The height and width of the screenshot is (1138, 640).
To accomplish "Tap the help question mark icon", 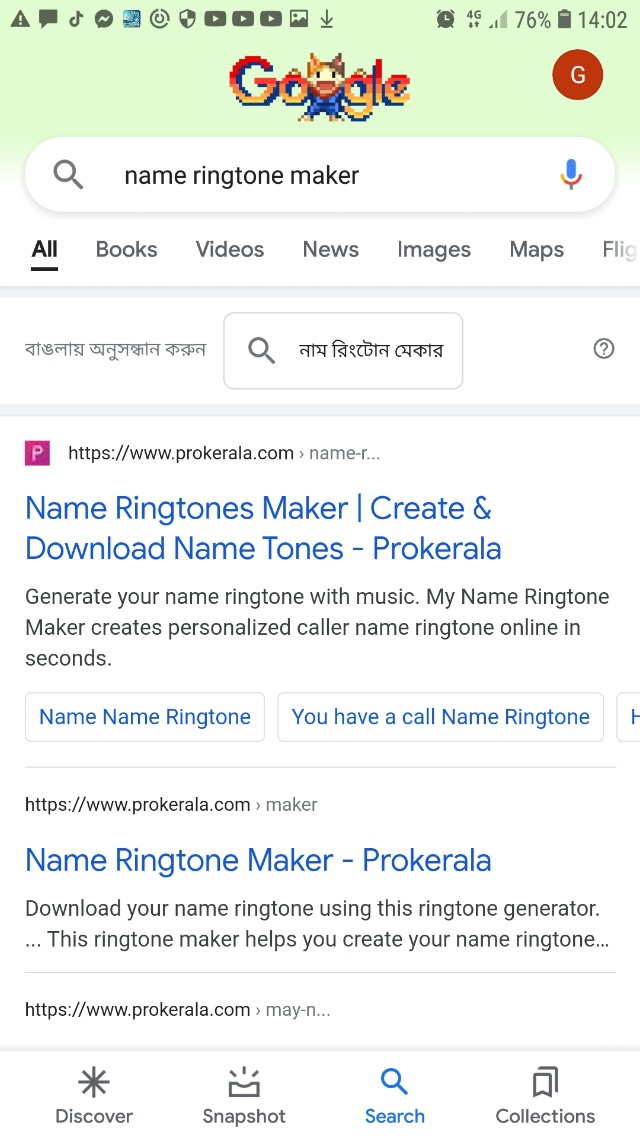I will click(604, 349).
